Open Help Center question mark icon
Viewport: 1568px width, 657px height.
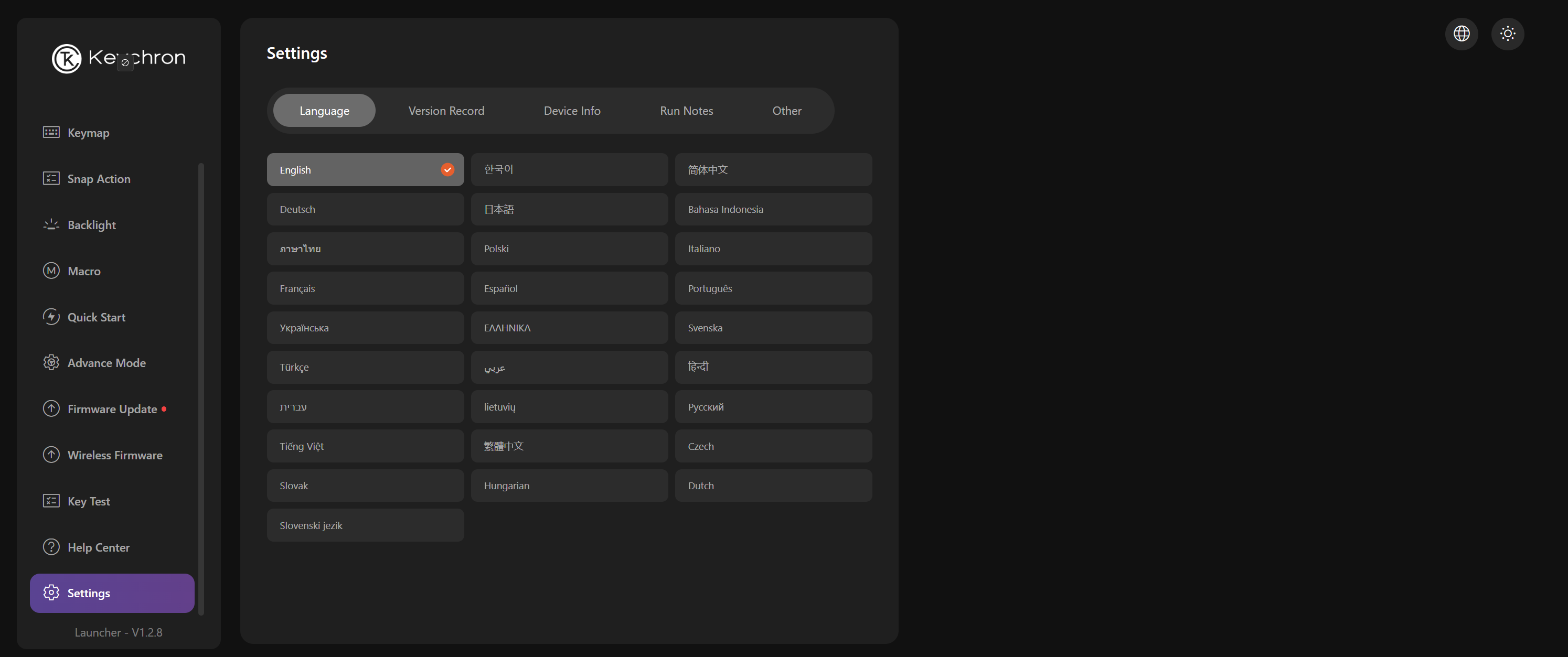(x=51, y=547)
